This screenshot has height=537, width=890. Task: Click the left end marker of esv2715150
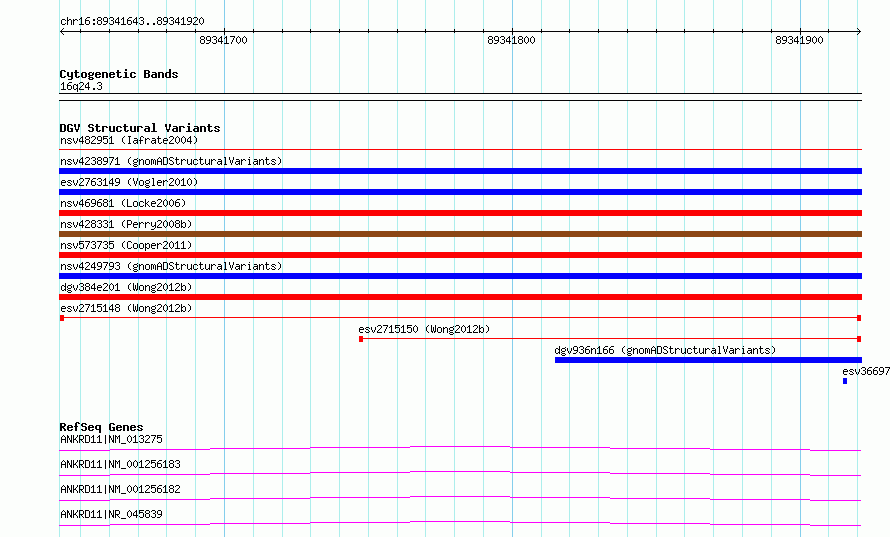pyautogui.click(x=361, y=339)
